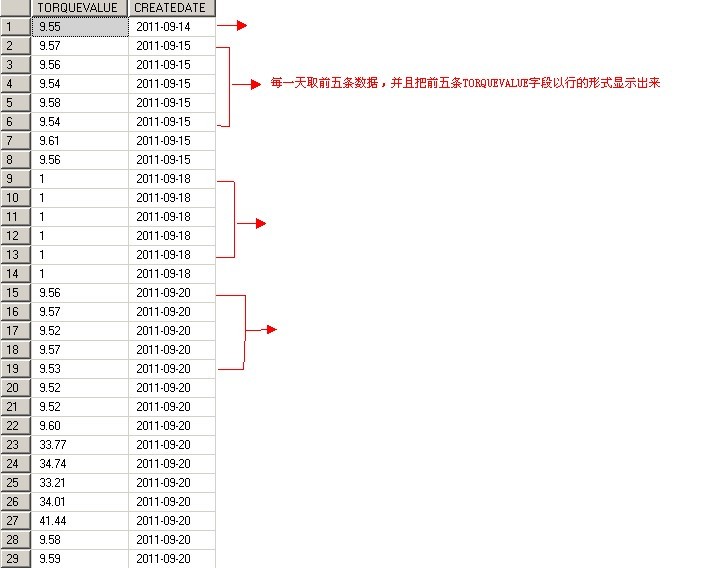Click TORQUEVALUE cell 9.55 in row 1
This screenshot has height=568, width=712.
coord(80,27)
